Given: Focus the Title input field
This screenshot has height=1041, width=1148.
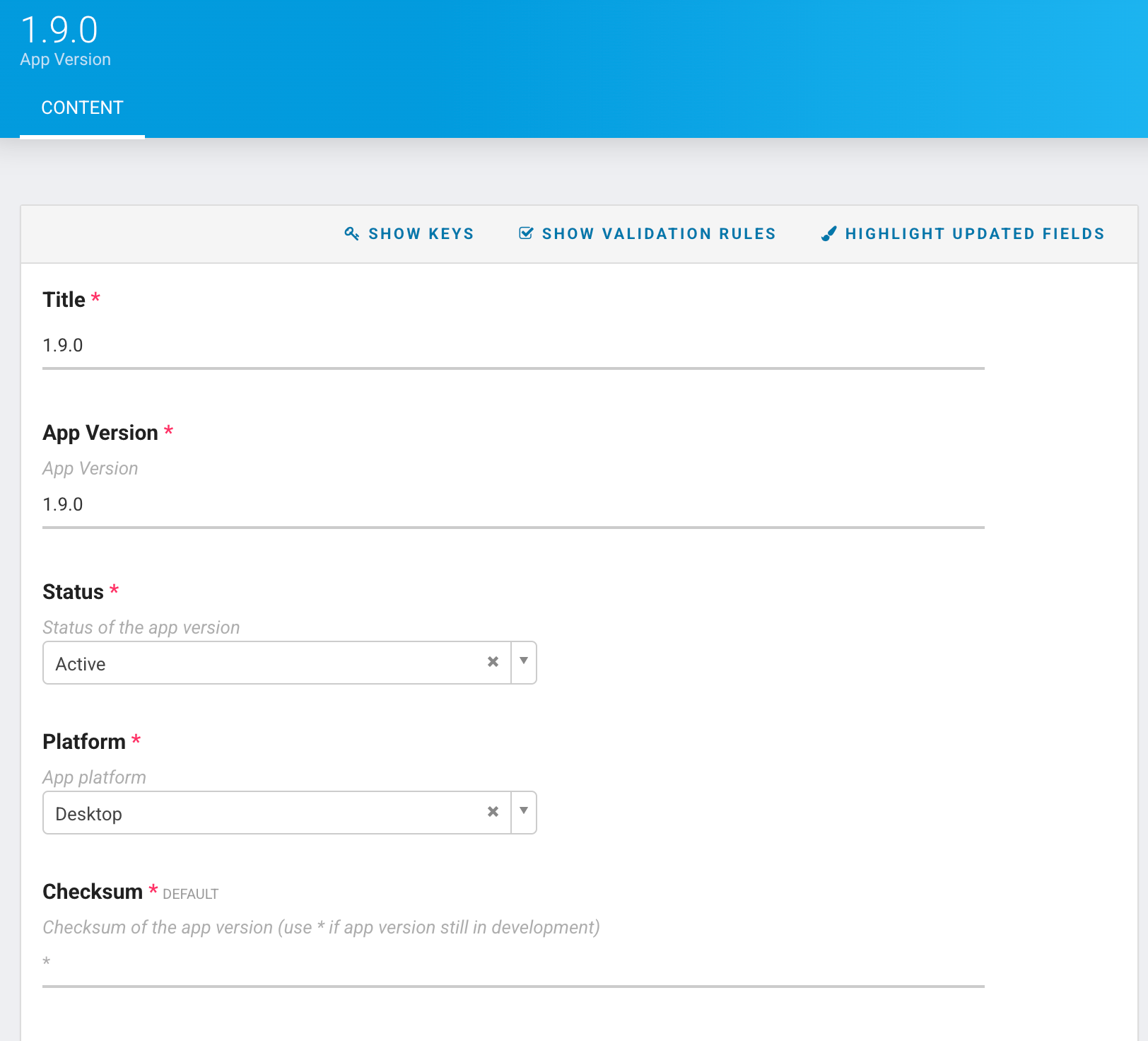Looking at the screenshot, I should tap(512, 346).
